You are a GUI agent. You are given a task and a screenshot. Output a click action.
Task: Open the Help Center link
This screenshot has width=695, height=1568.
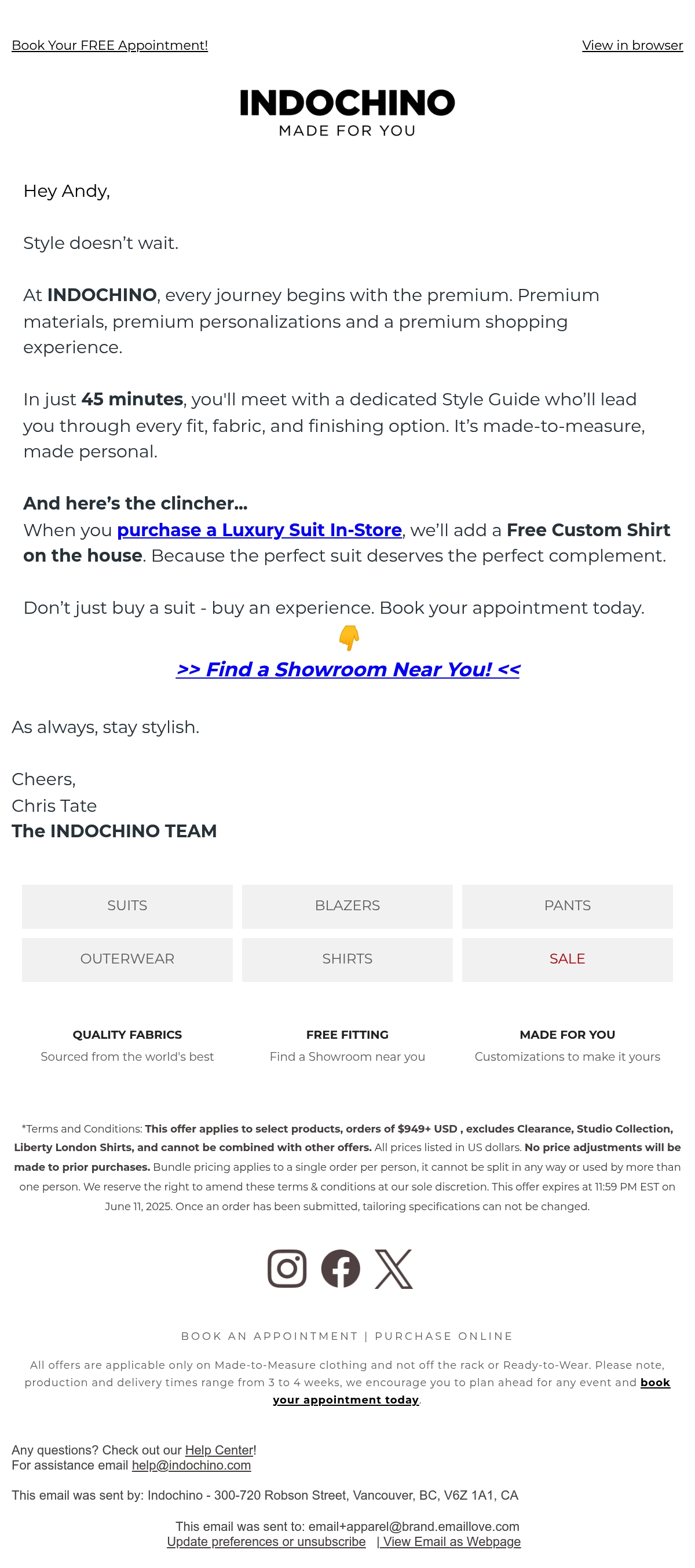tap(219, 1450)
